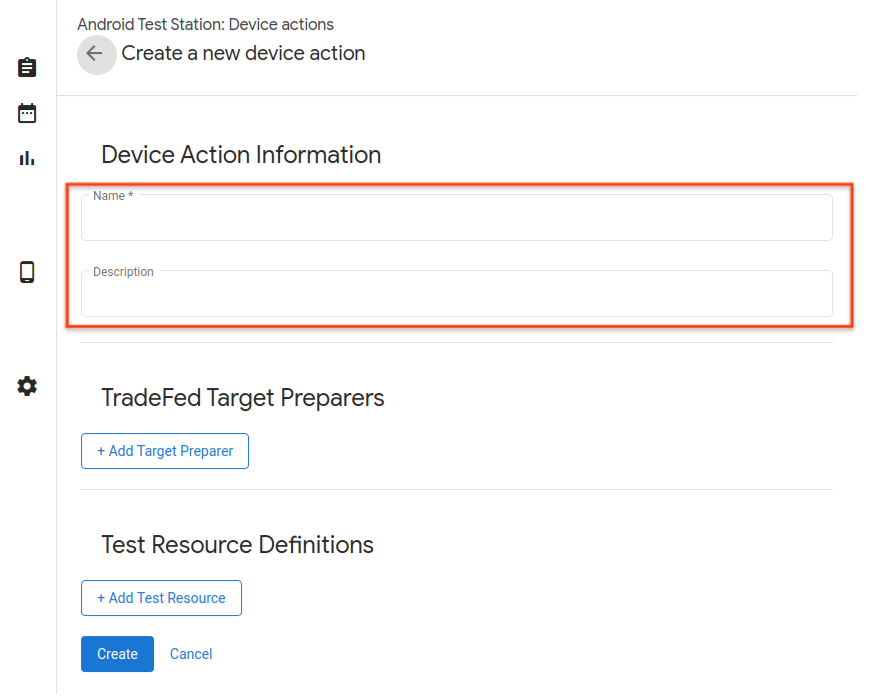Click the Create a new device action title

[242, 53]
